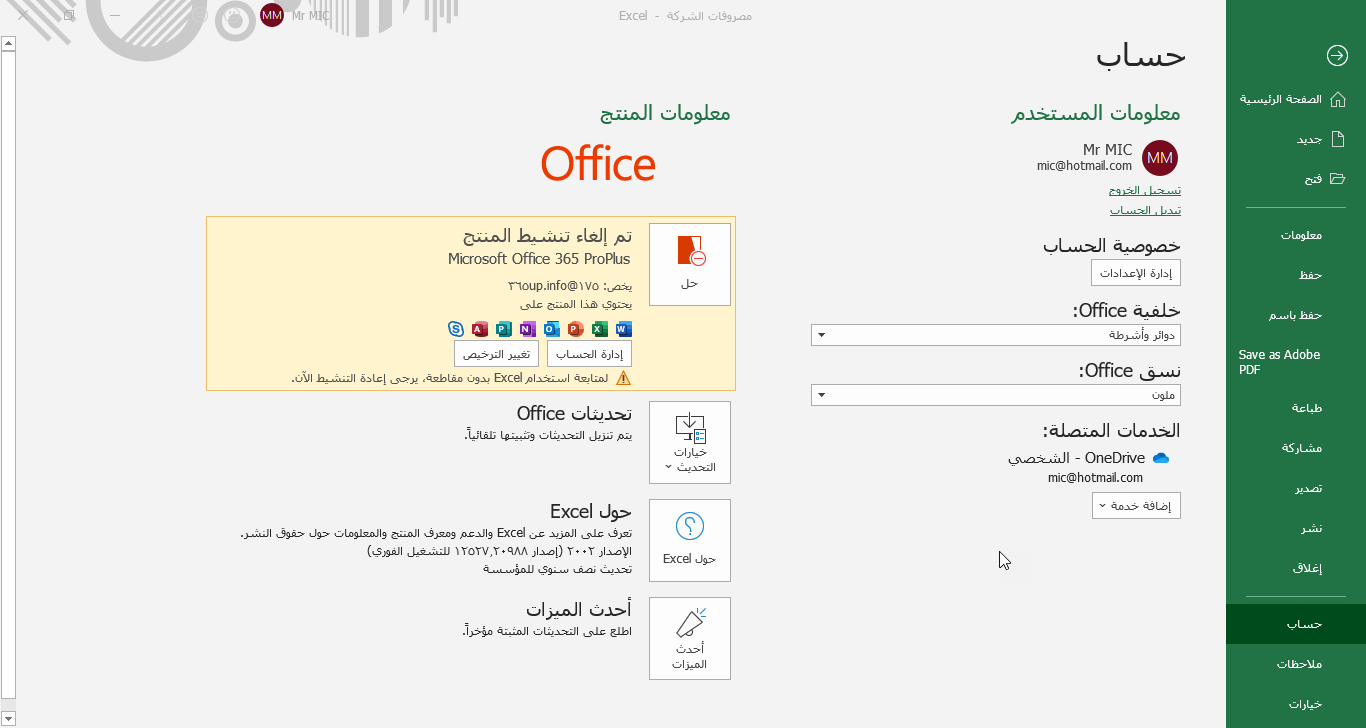
Task: Open the خلفية Office background dropdown
Action: (x=996, y=335)
